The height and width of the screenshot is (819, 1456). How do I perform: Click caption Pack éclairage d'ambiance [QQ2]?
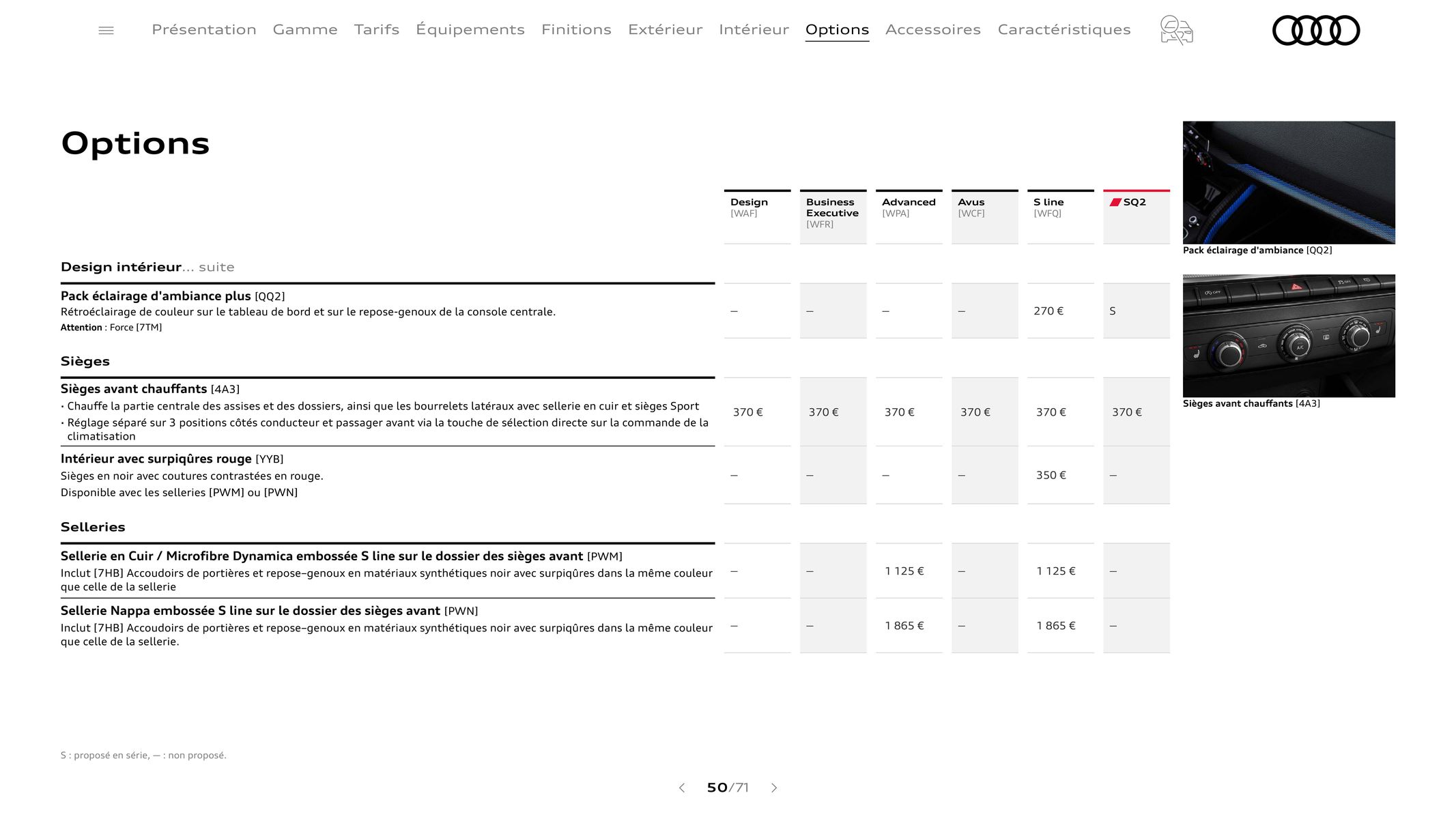tap(1257, 250)
